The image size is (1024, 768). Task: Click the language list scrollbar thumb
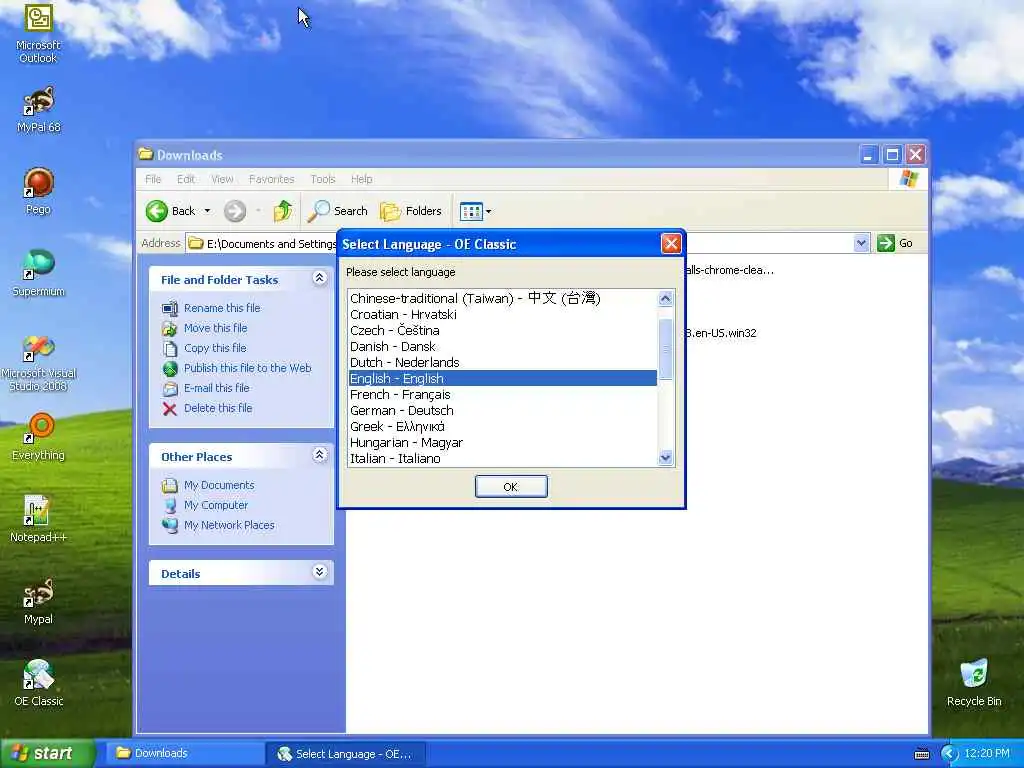665,349
